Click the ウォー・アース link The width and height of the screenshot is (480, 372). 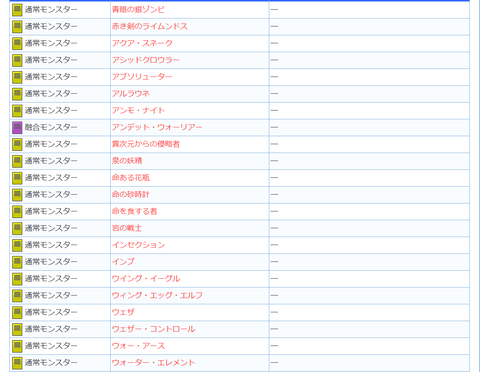(x=138, y=346)
